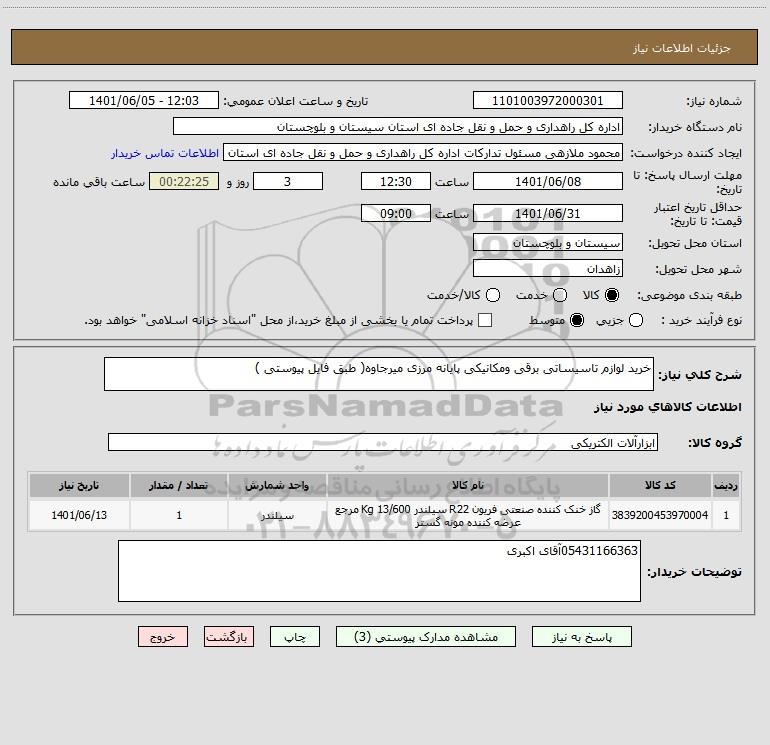Select the کالا/خدمت radio option
Viewport: 770px width, 745px height.
(x=493, y=295)
